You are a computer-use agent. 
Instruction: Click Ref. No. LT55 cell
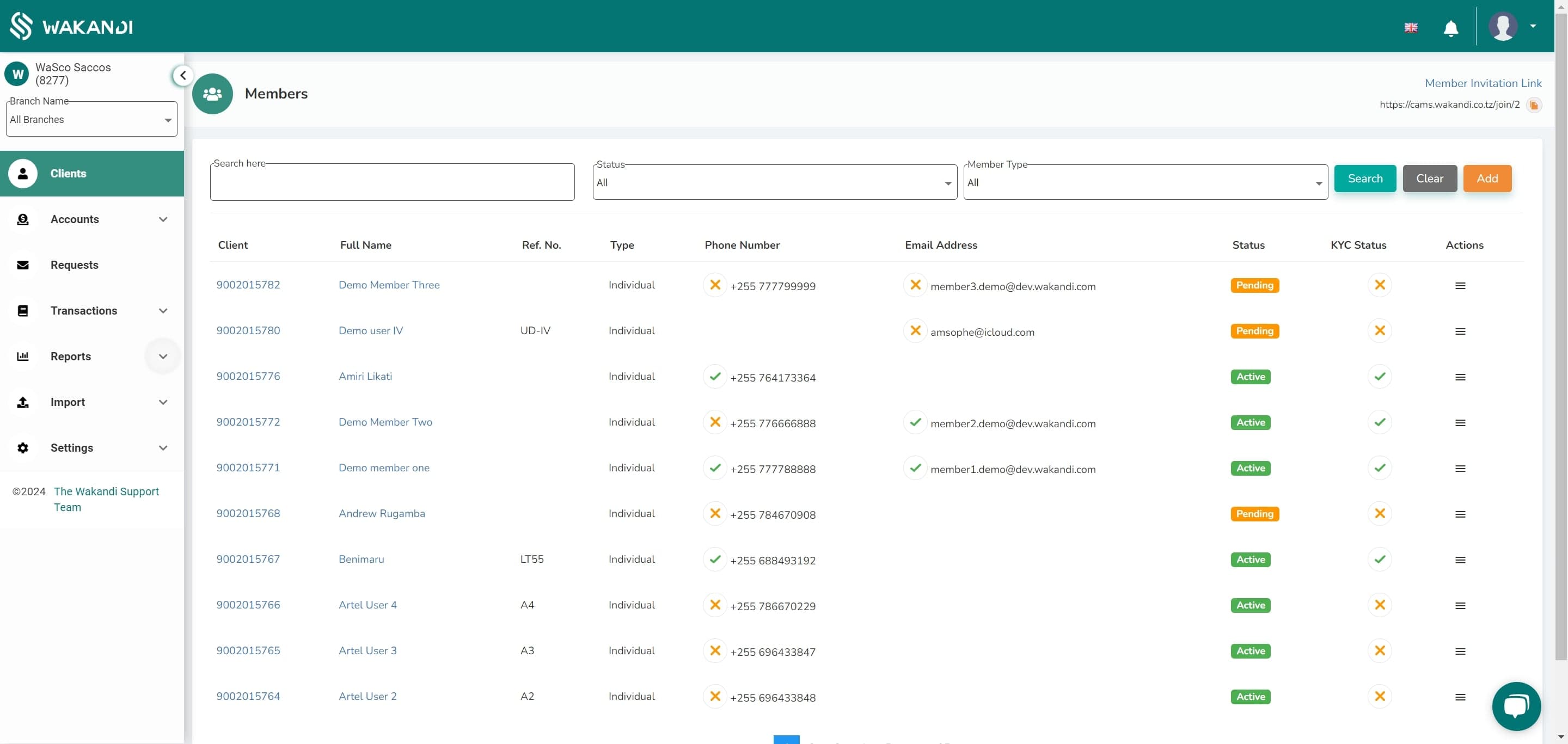531,558
